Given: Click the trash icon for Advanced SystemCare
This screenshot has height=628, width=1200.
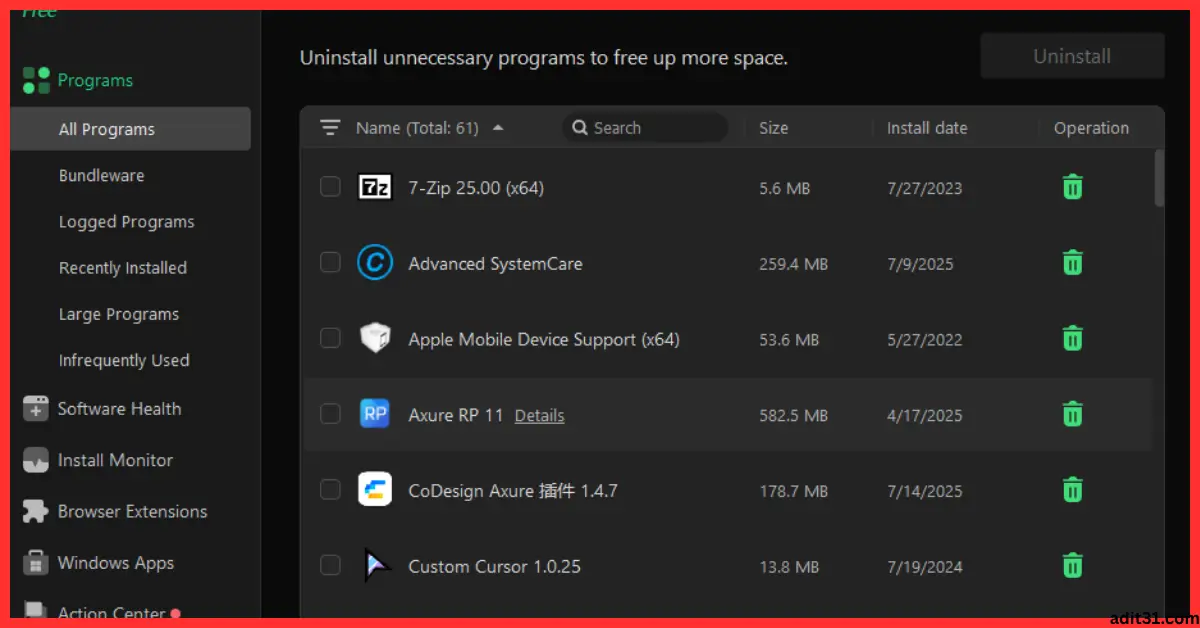Looking at the screenshot, I should click(x=1072, y=263).
